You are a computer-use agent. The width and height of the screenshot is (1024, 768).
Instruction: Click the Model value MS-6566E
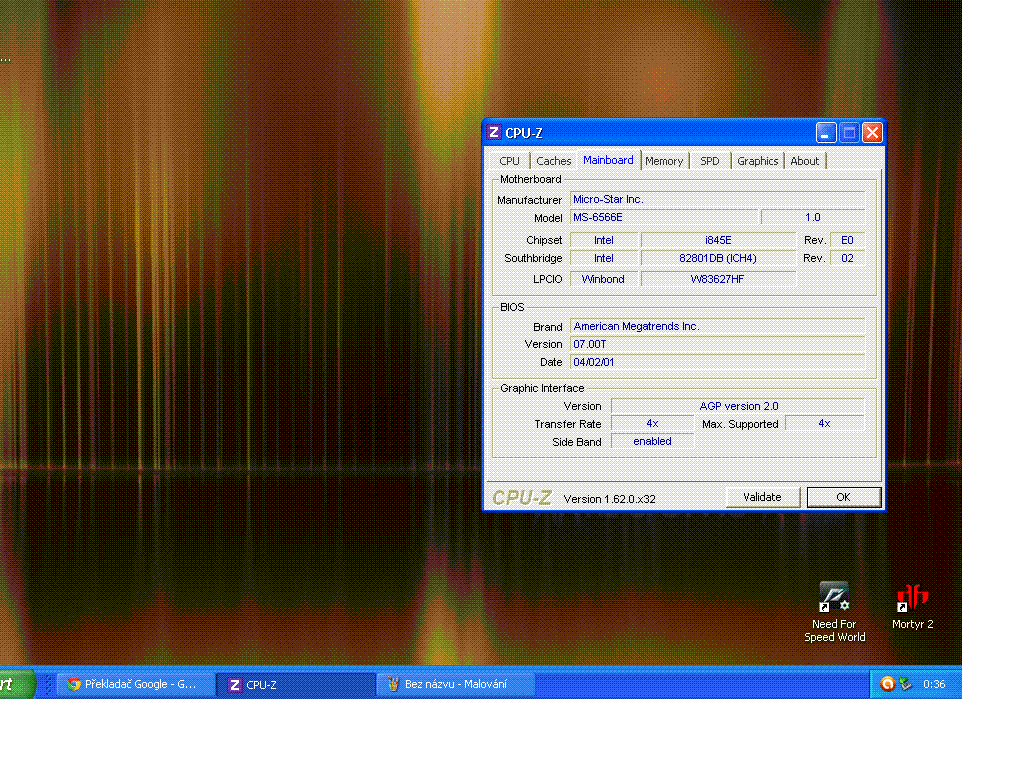(x=664, y=217)
